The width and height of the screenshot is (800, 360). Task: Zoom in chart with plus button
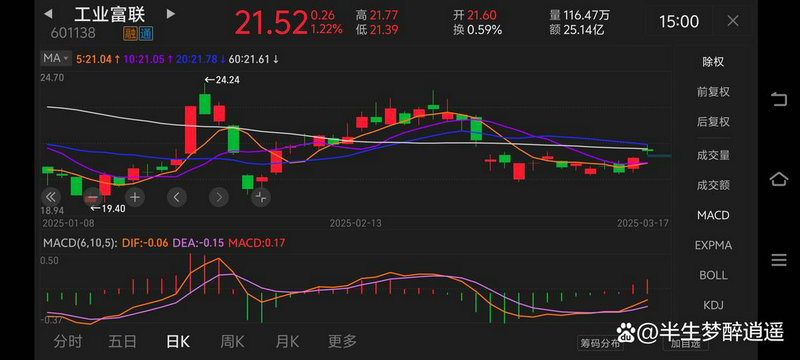[135, 197]
